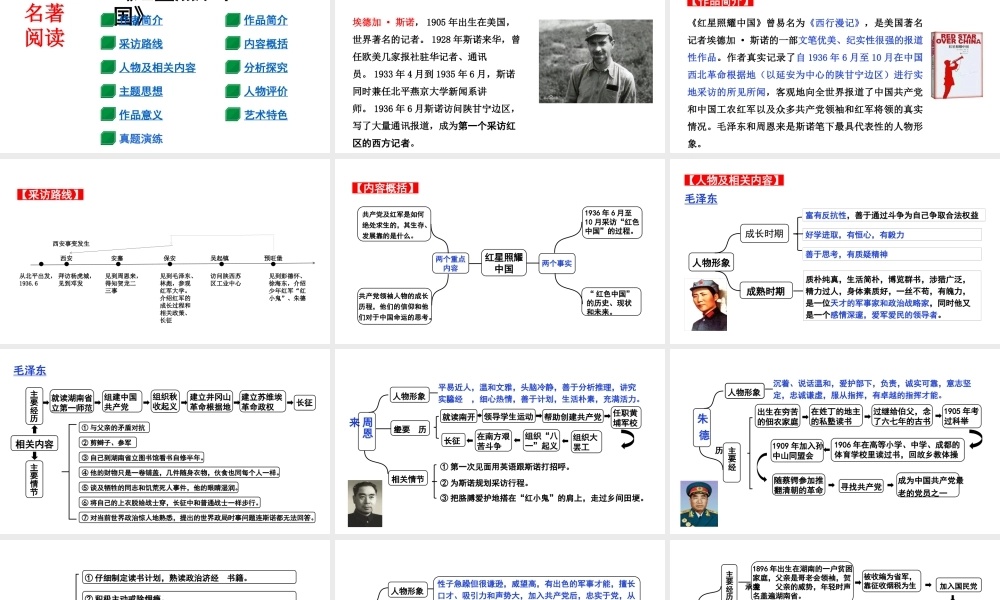Click the 组织秋收起义 box

(165, 402)
